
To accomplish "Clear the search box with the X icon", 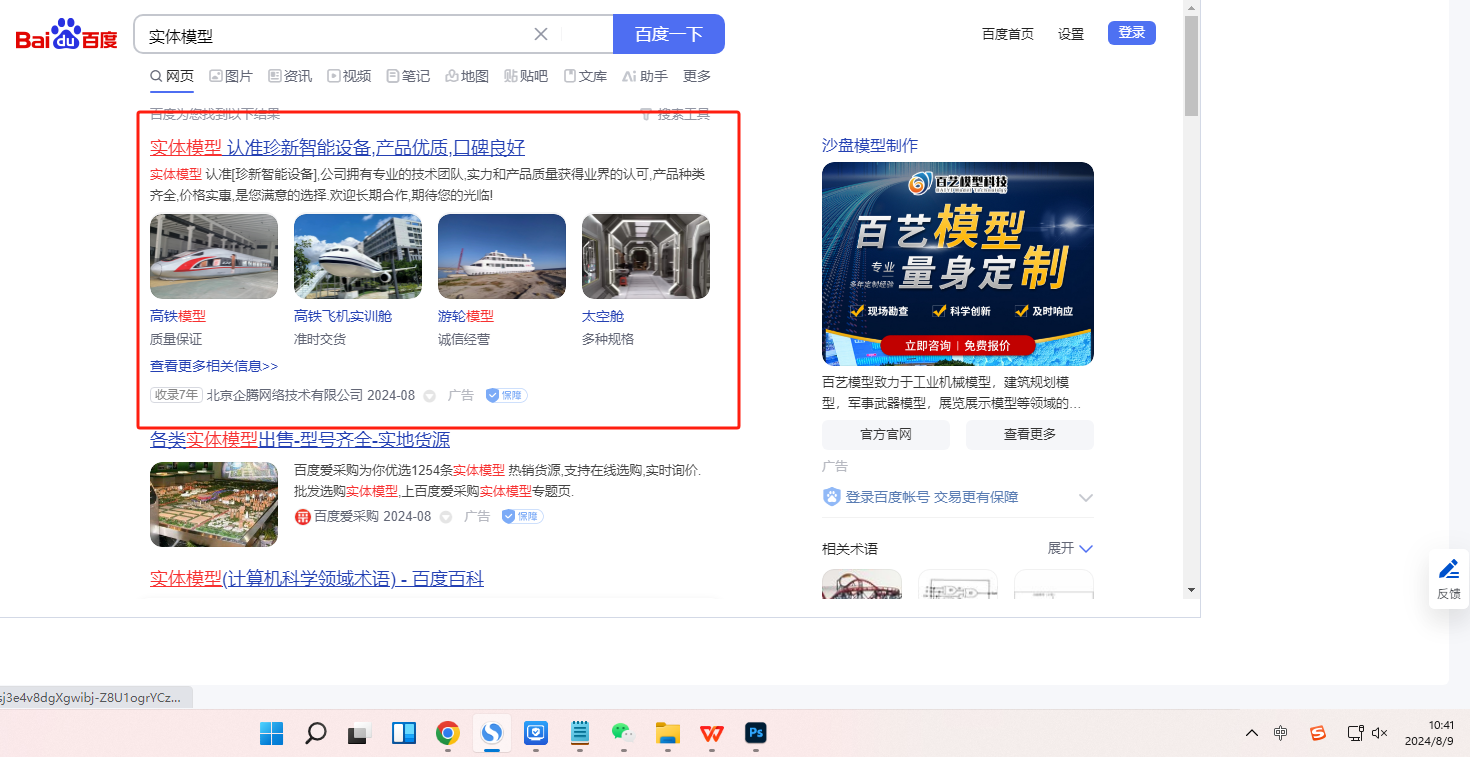I will pos(541,34).
